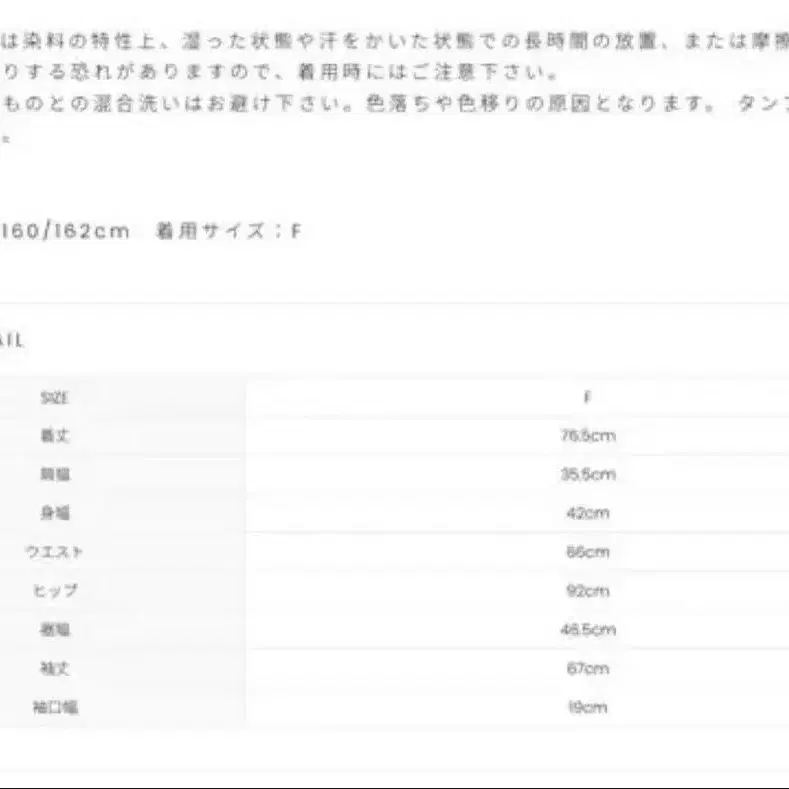Screen dimensions: 789x789
Task: Select the 48.5cm value
Action: [588, 629]
